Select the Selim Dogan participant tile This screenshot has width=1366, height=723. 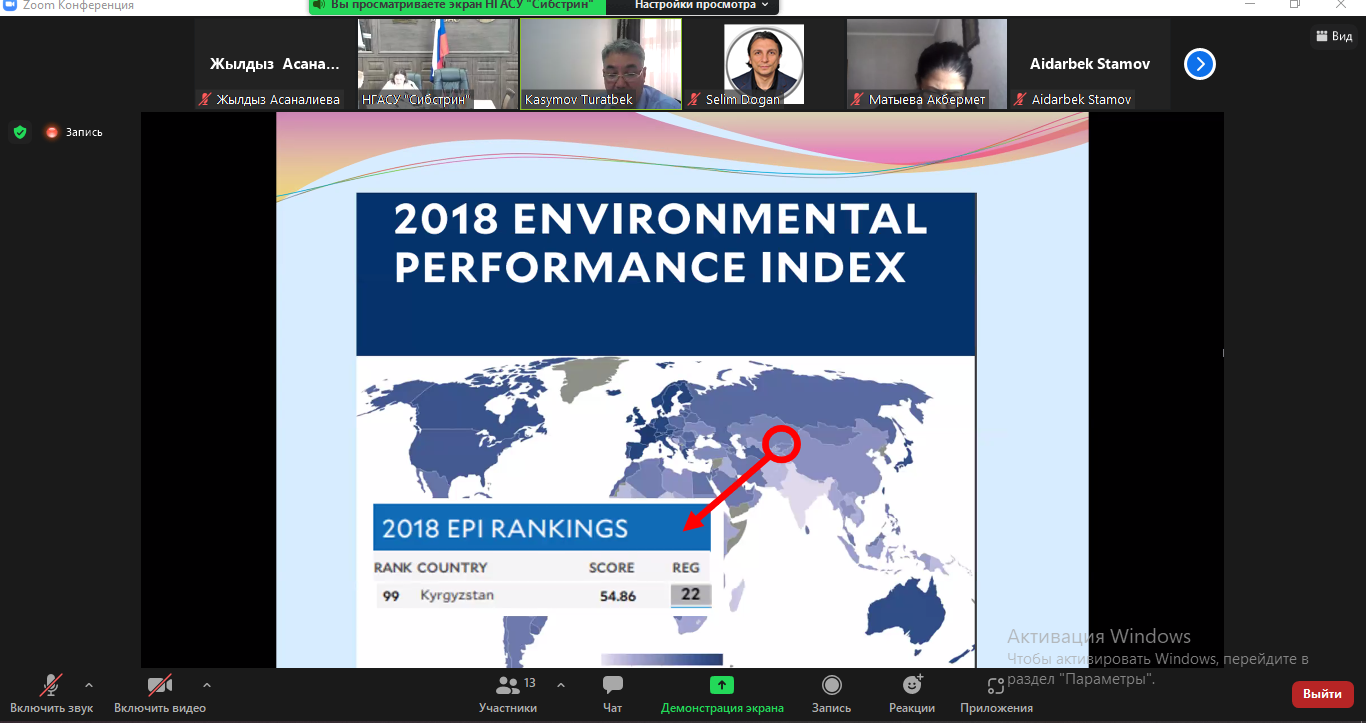(764, 63)
